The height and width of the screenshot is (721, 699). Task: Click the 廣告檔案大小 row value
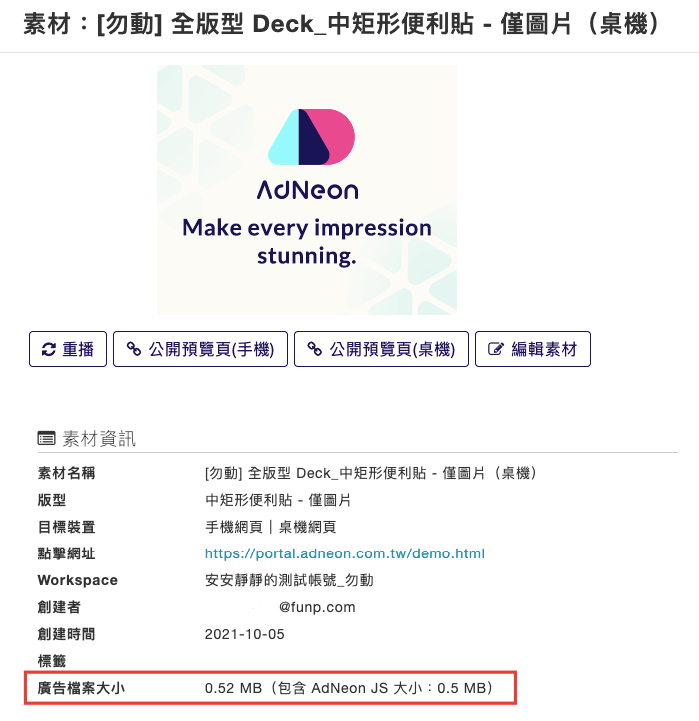point(349,688)
